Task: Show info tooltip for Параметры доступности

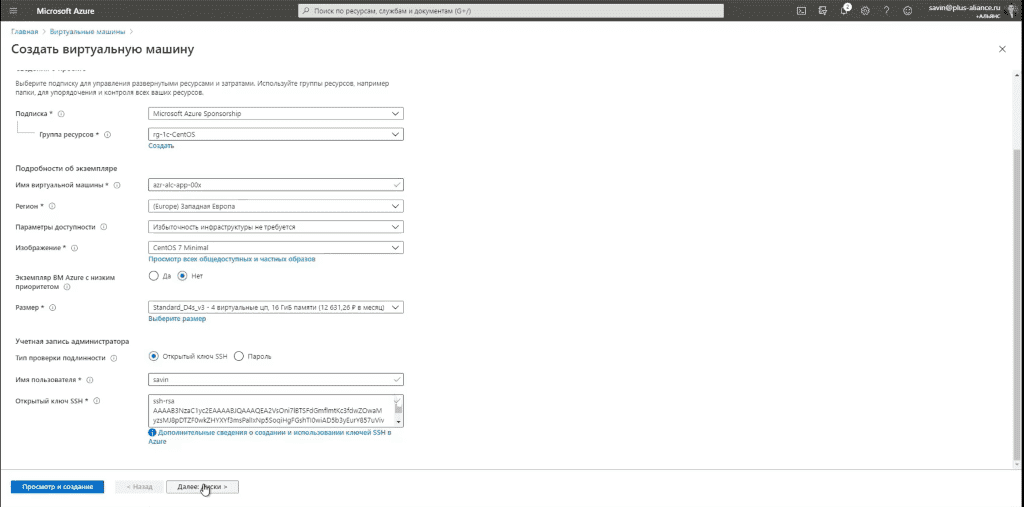Action: tap(104, 227)
